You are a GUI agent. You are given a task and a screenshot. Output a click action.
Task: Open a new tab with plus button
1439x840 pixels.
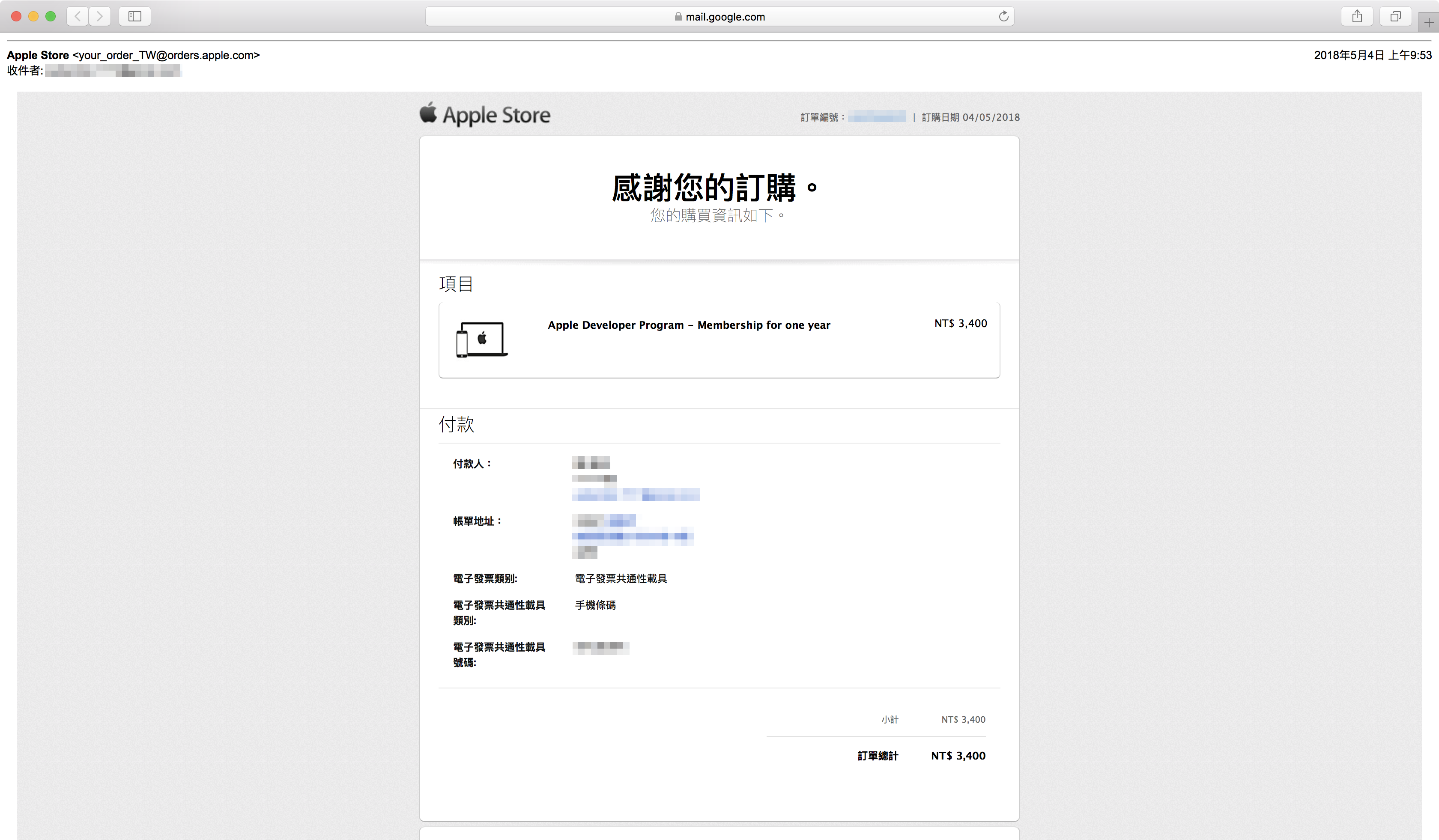(x=1428, y=23)
